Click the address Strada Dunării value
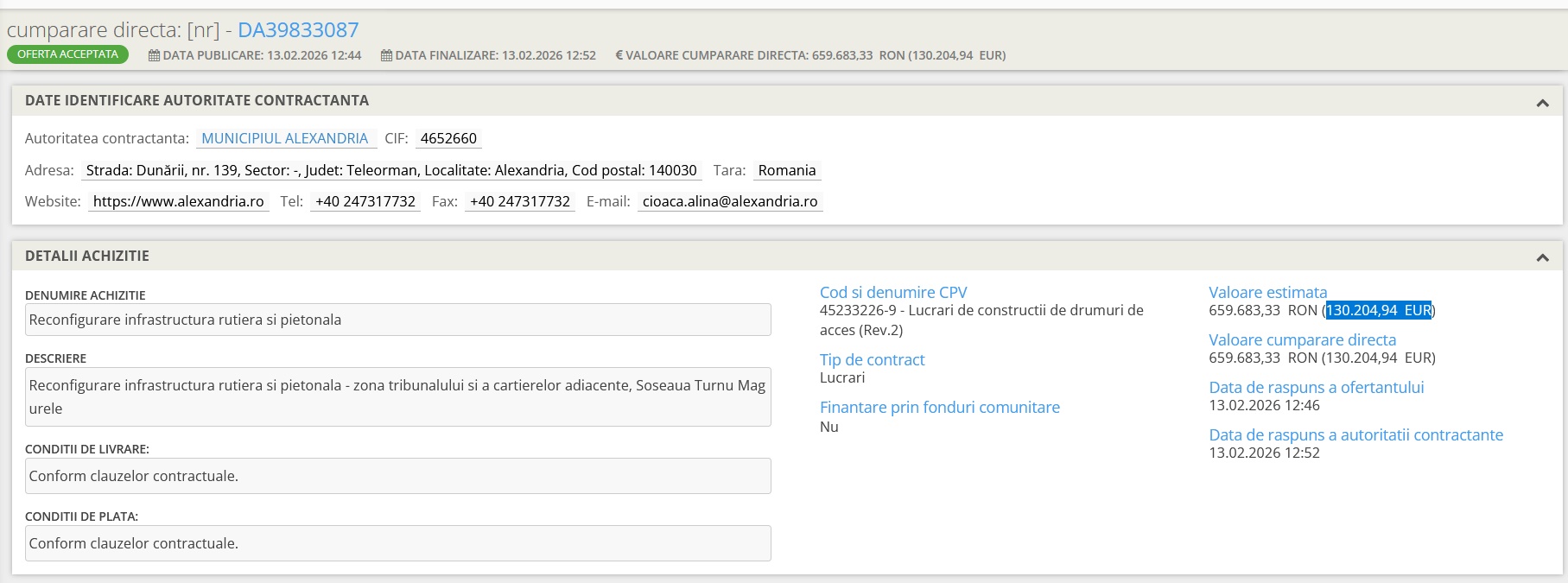 [x=391, y=170]
